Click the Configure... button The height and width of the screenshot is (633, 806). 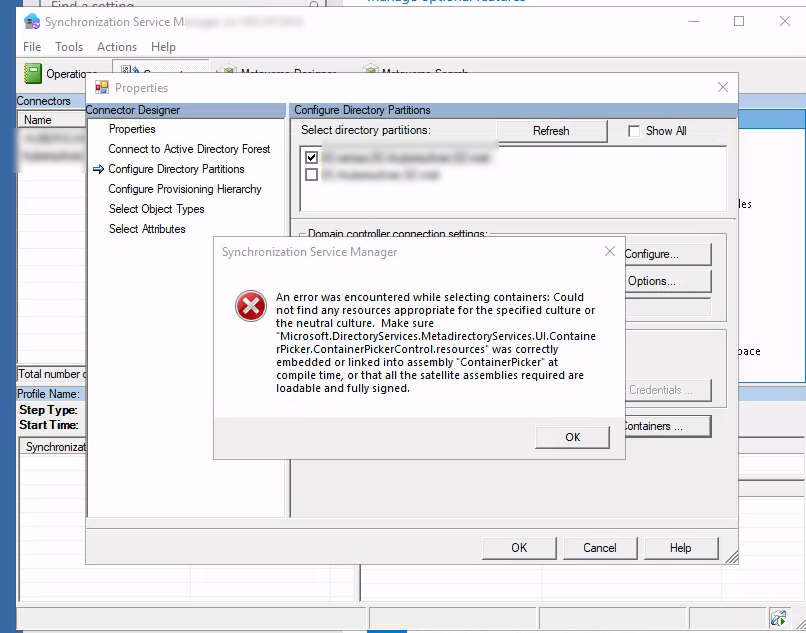click(x=667, y=254)
